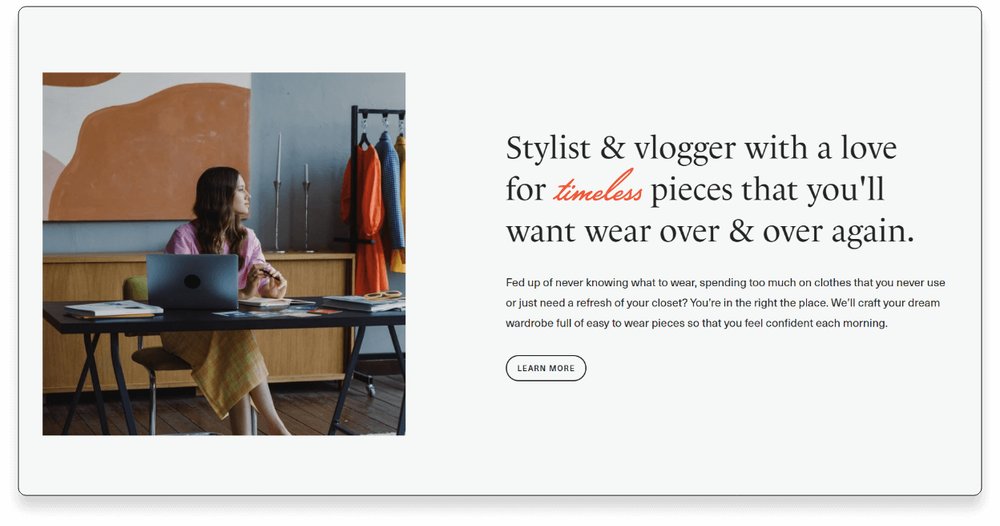The image size is (1000, 526).
Task: Click the LEARN MORE button
Action: click(546, 368)
